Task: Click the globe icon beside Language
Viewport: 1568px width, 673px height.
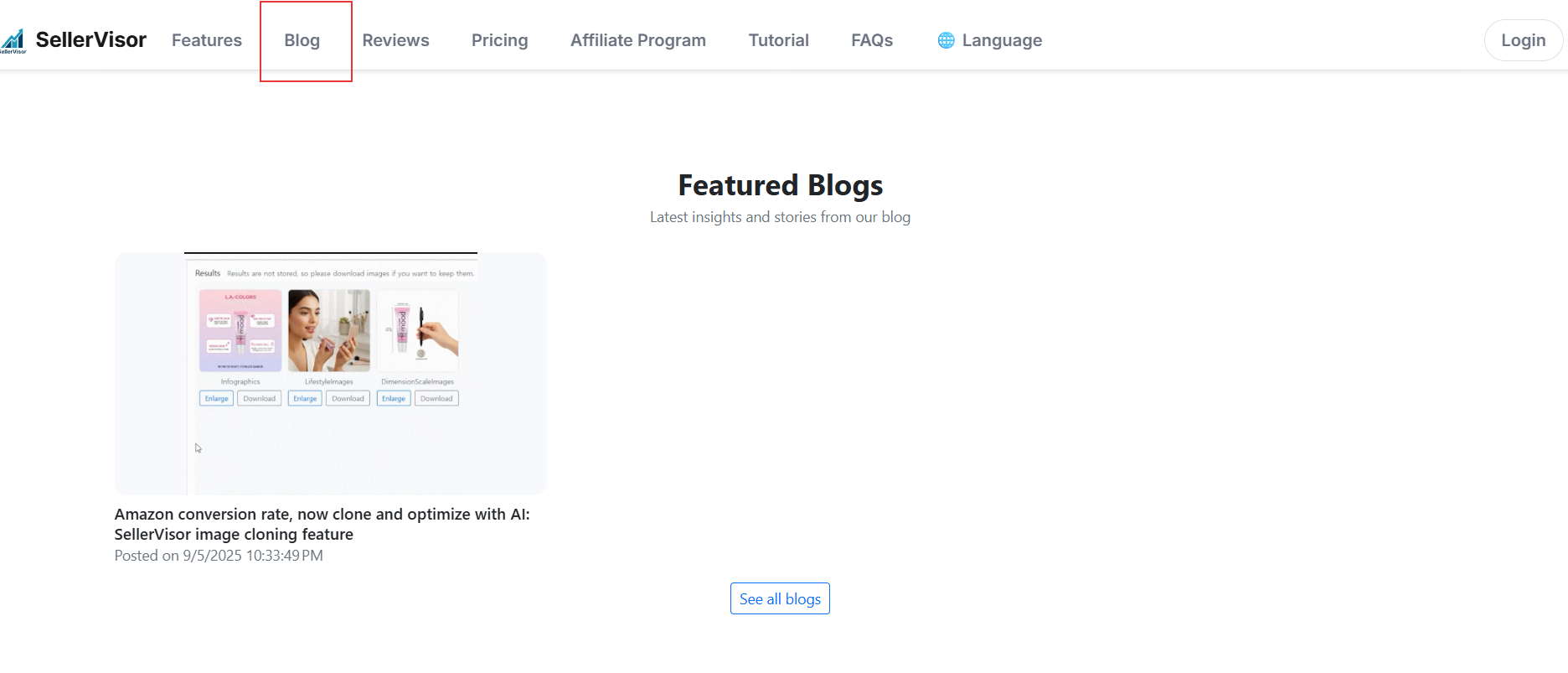Action: pyautogui.click(x=946, y=40)
